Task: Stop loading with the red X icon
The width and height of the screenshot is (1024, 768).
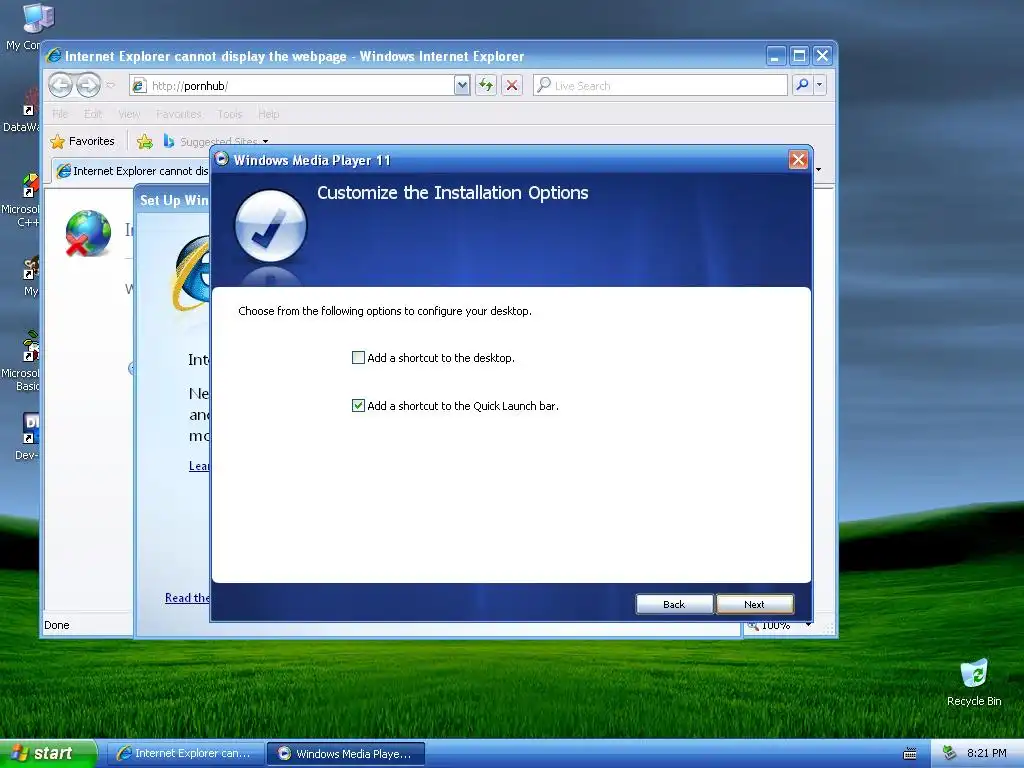Action: [512, 86]
